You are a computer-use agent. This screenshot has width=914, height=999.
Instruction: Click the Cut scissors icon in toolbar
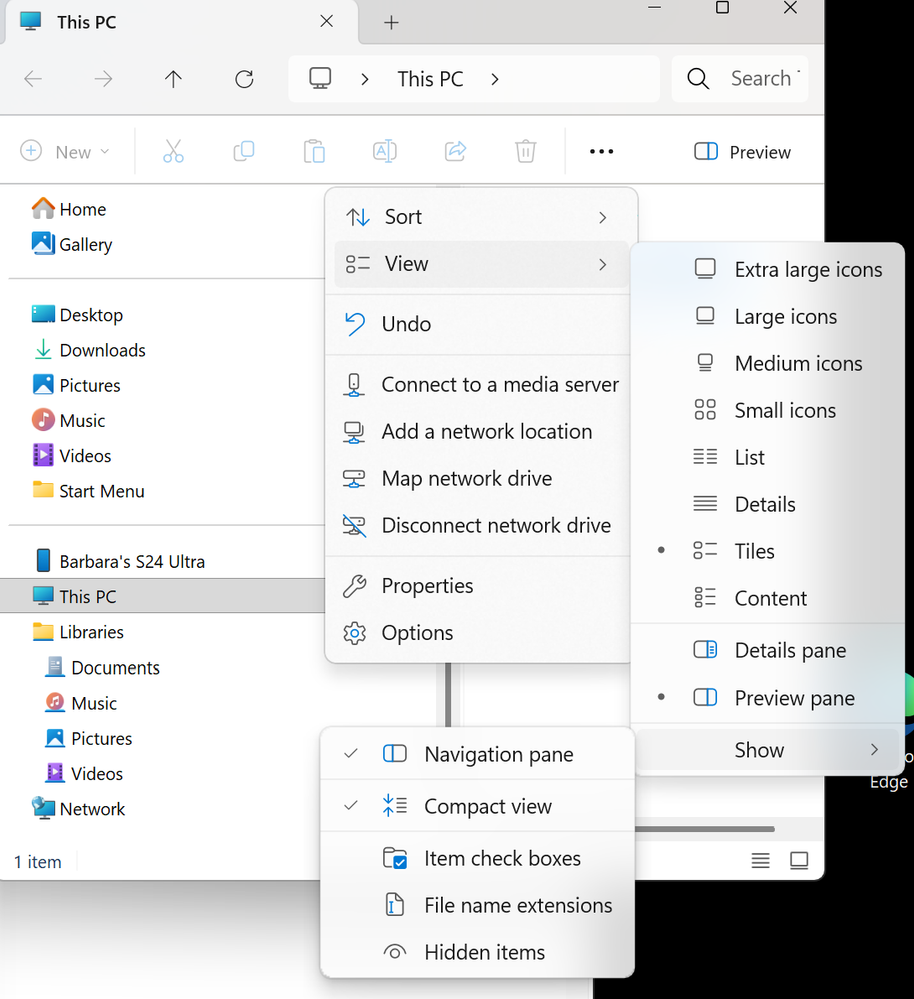(173, 152)
